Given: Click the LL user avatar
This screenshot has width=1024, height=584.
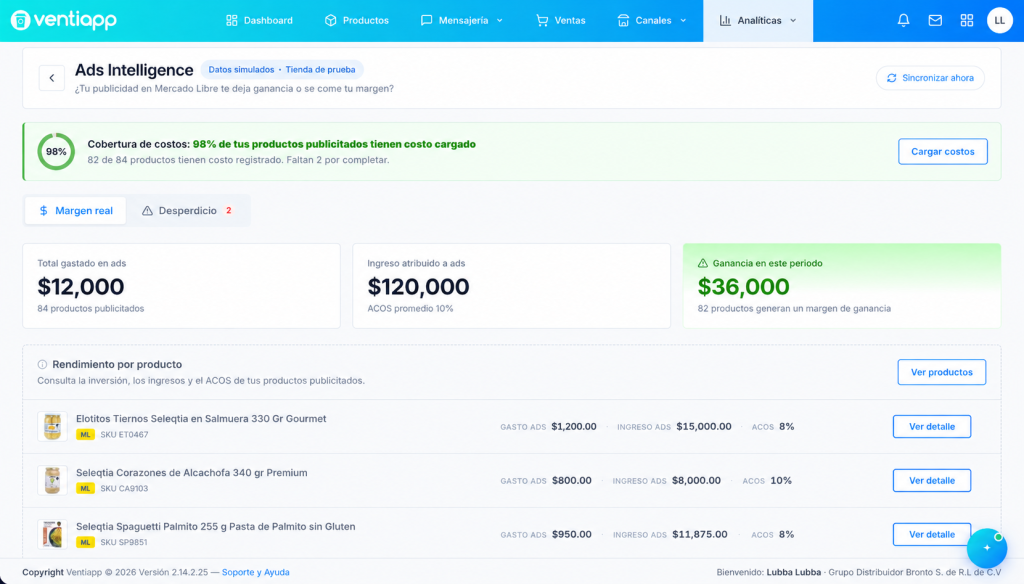Looking at the screenshot, I should 999,20.
